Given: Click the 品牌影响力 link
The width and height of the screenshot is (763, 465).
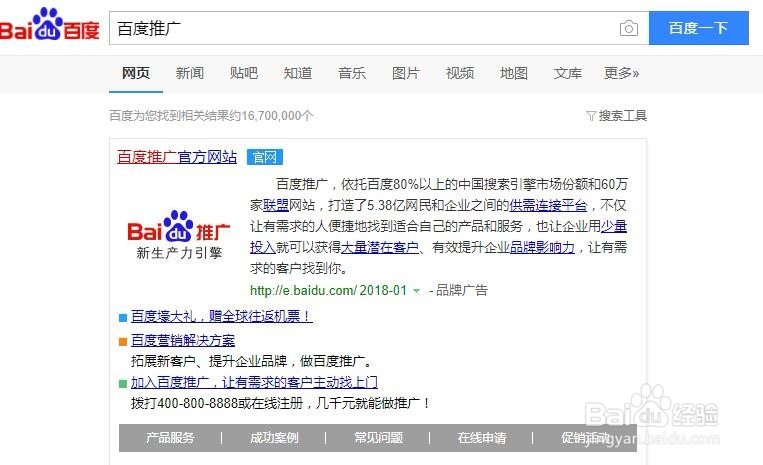Looking at the screenshot, I should pyautogui.click(x=542, y=247).
